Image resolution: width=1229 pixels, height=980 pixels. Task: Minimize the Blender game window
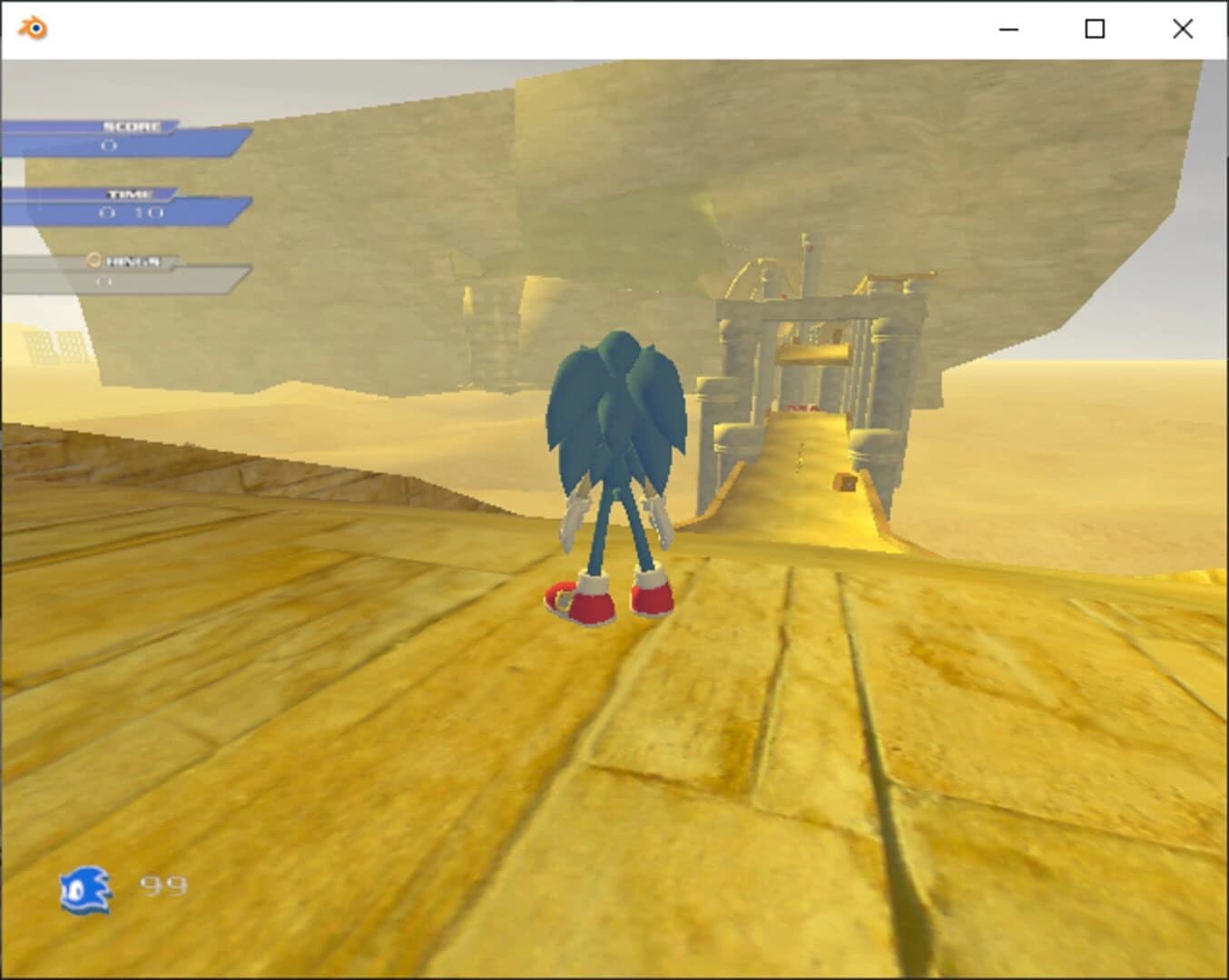point(1008,29)
